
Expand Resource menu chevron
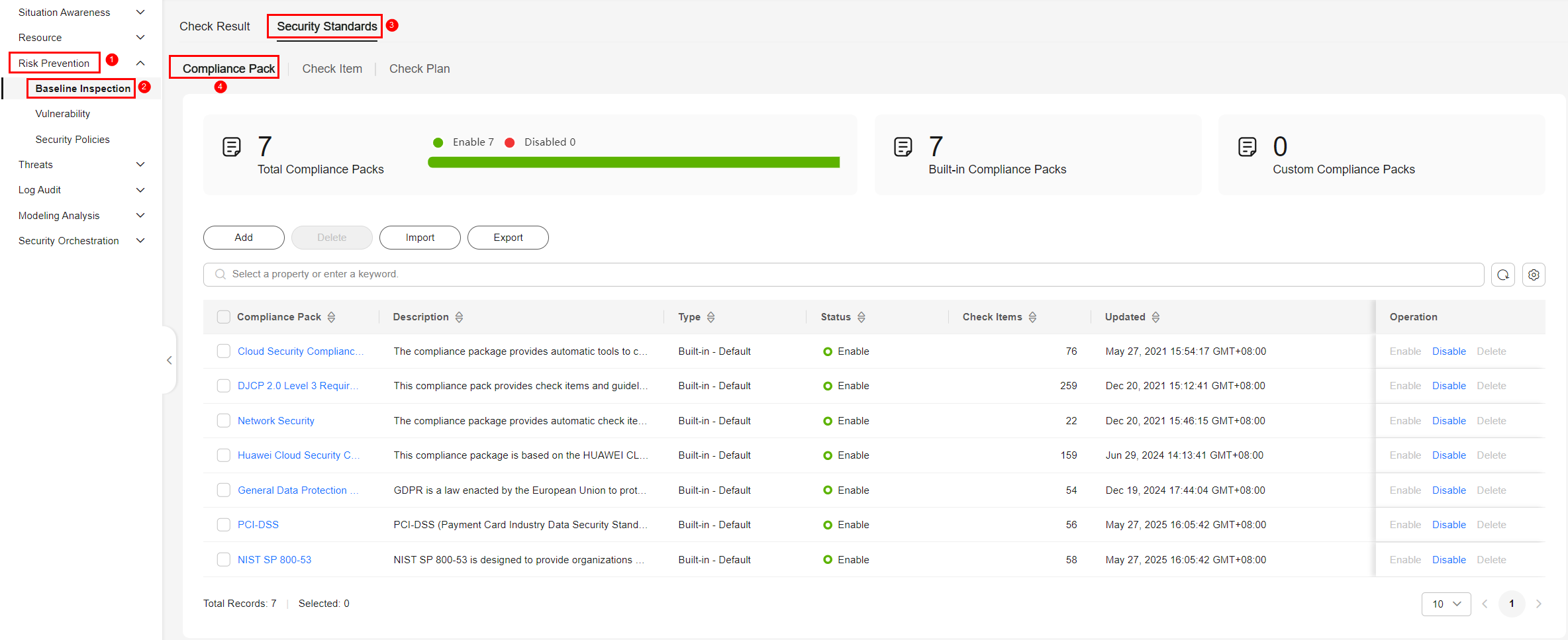(x=140, y=38)
